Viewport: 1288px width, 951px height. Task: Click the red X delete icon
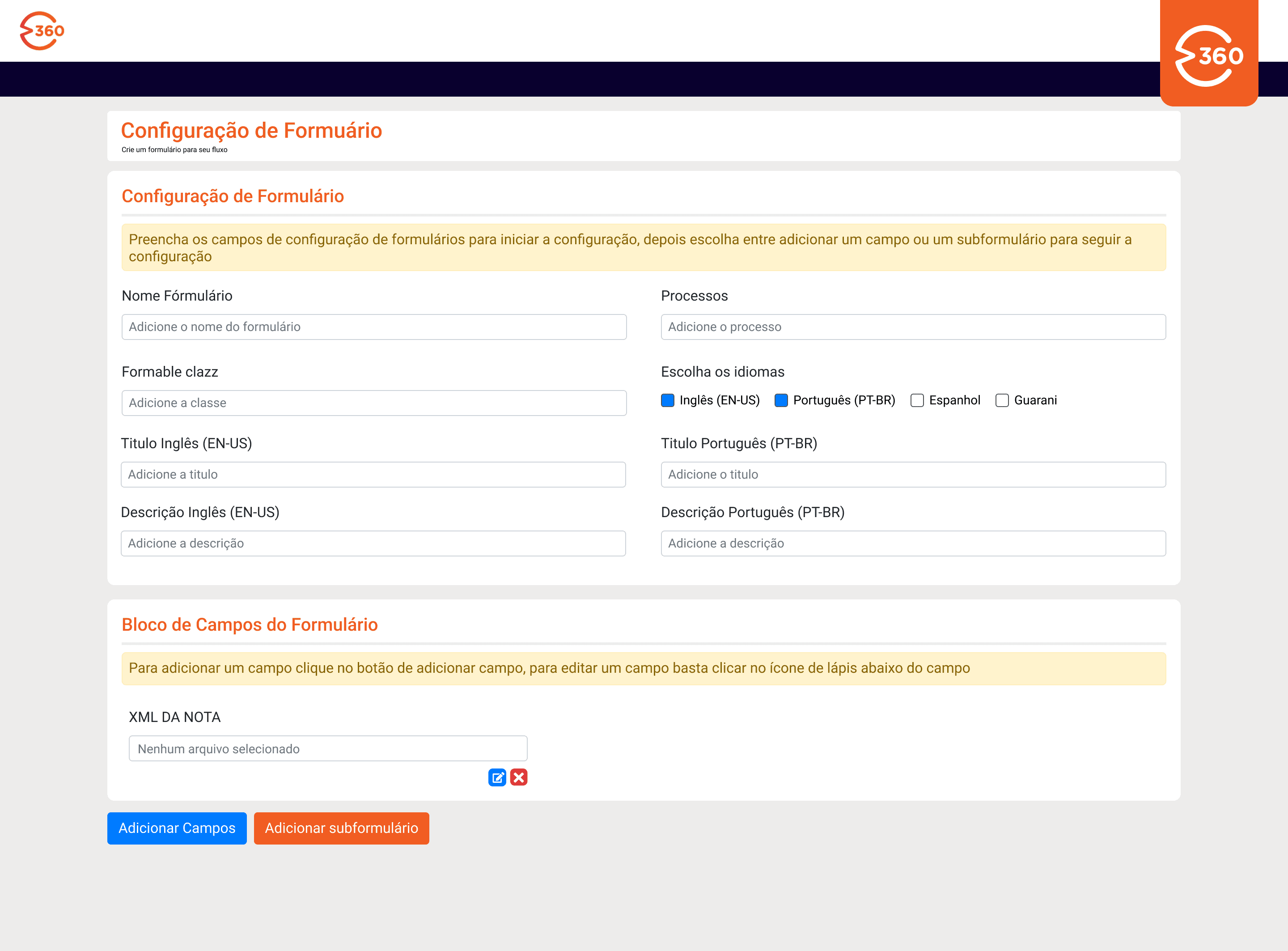pyautogui.click(x=518, y=777)
